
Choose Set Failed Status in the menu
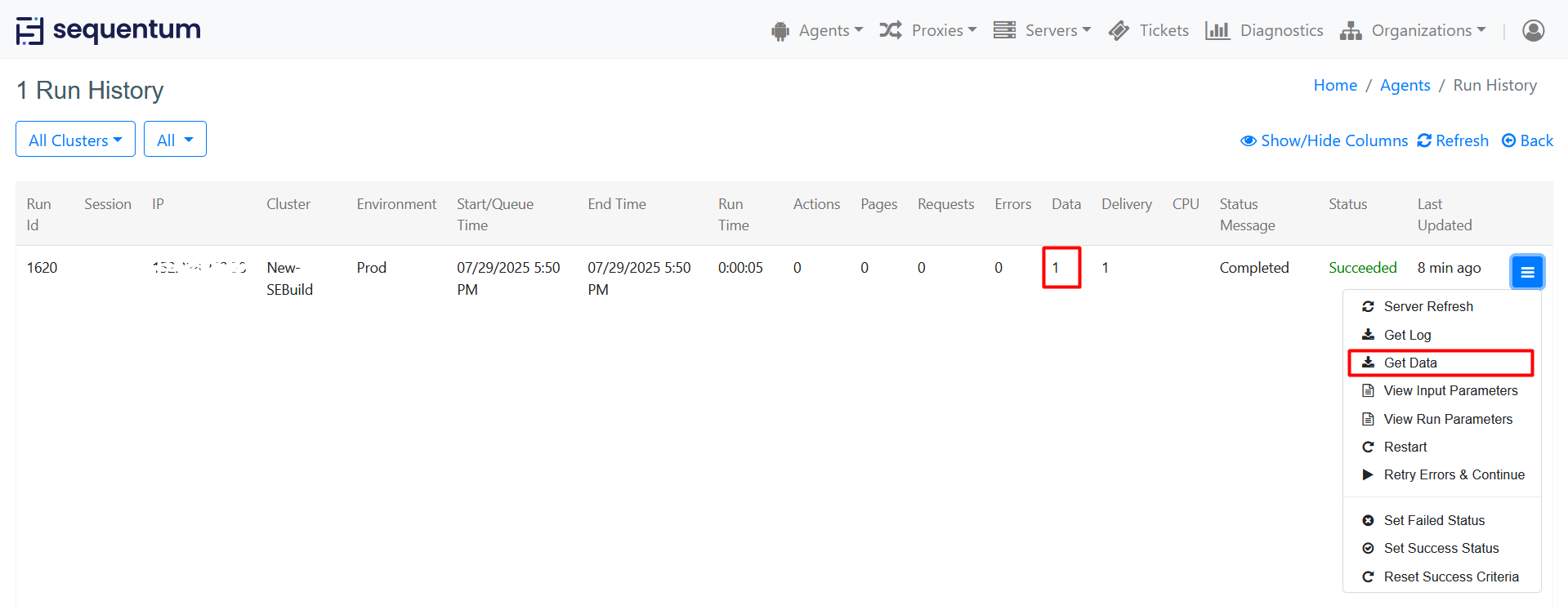(1434, 520)
